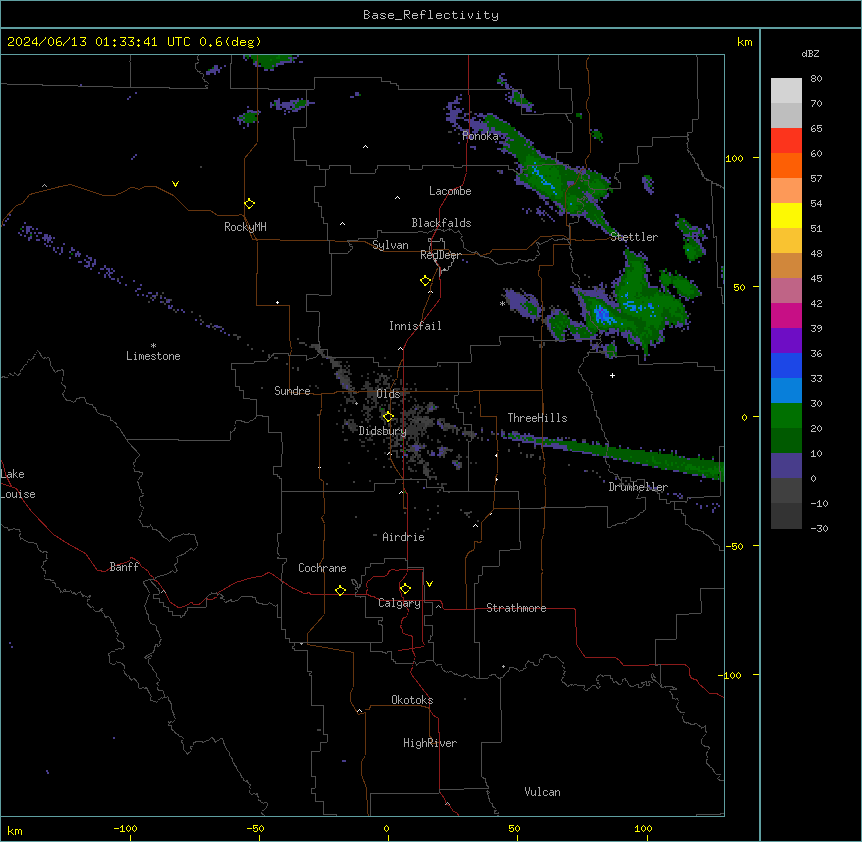The width and height of the screenshot is (862, 842).
Task: Click the Sundre town label
Action: tap(292, 391)
